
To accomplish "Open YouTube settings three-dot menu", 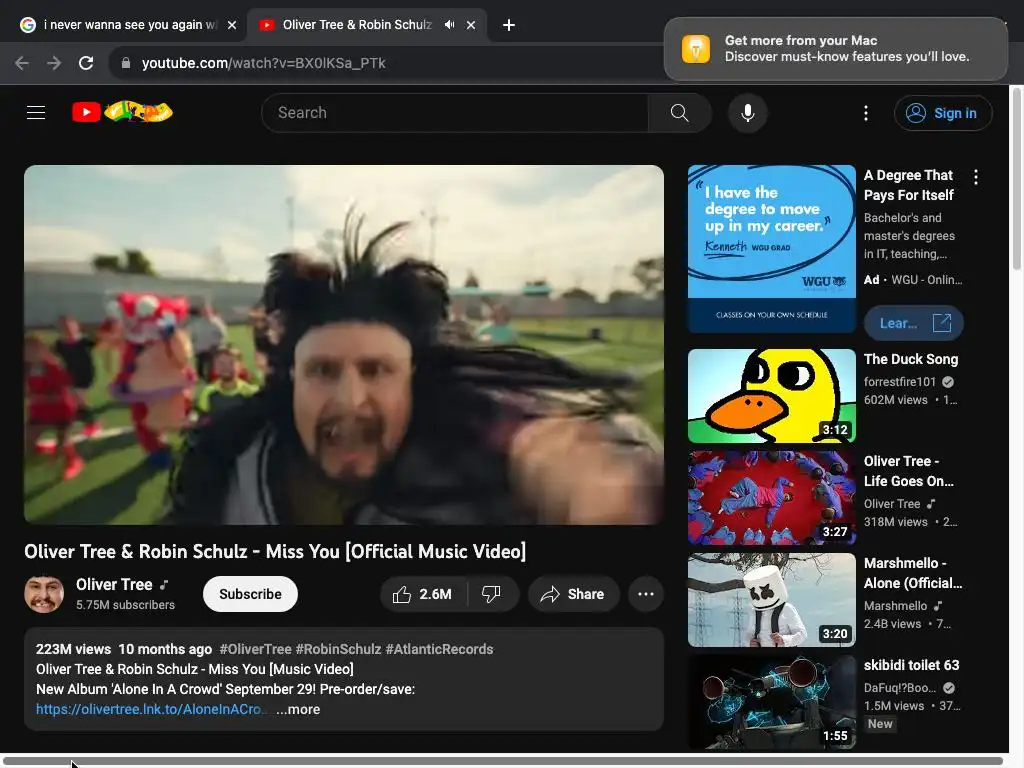I will tap(866, 113).
